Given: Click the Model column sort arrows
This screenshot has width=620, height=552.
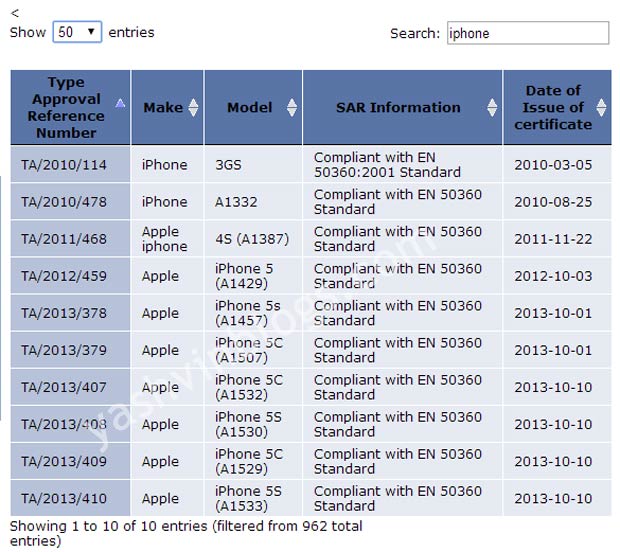Looking at the screenshot, I should [x=292, y=108].
